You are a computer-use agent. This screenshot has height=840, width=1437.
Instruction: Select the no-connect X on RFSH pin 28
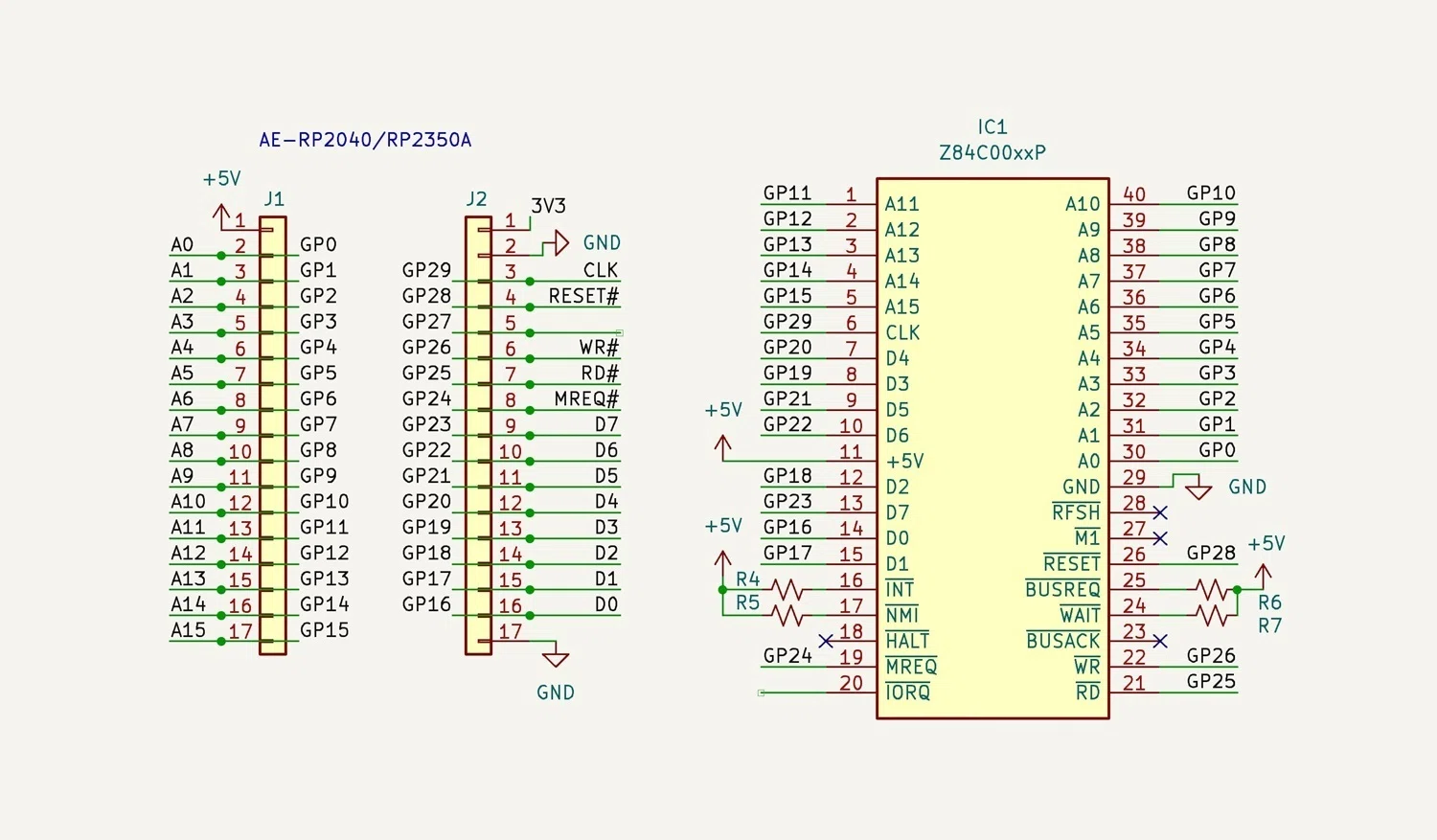coord(1160,512)
